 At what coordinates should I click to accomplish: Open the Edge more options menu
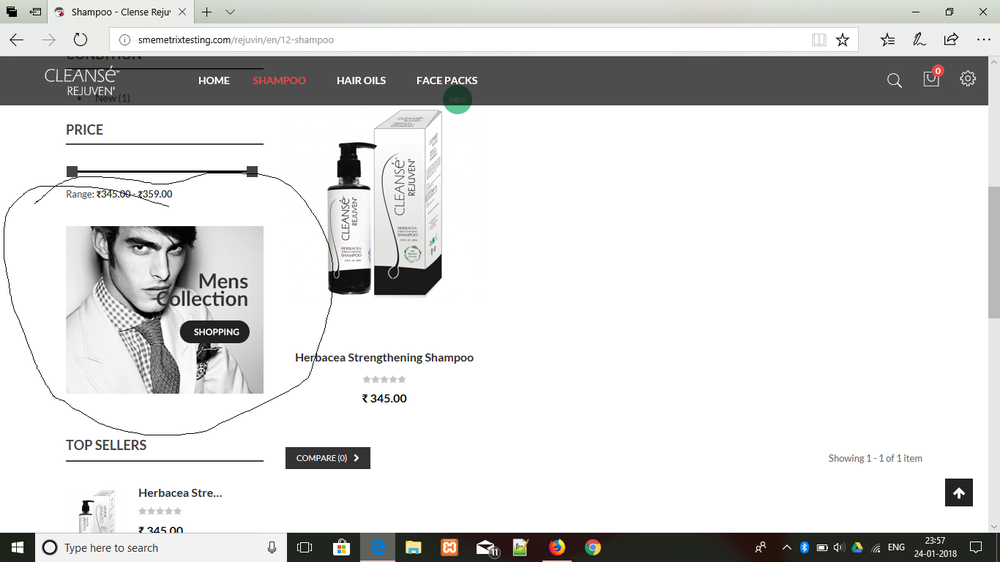tap(983, 40)
